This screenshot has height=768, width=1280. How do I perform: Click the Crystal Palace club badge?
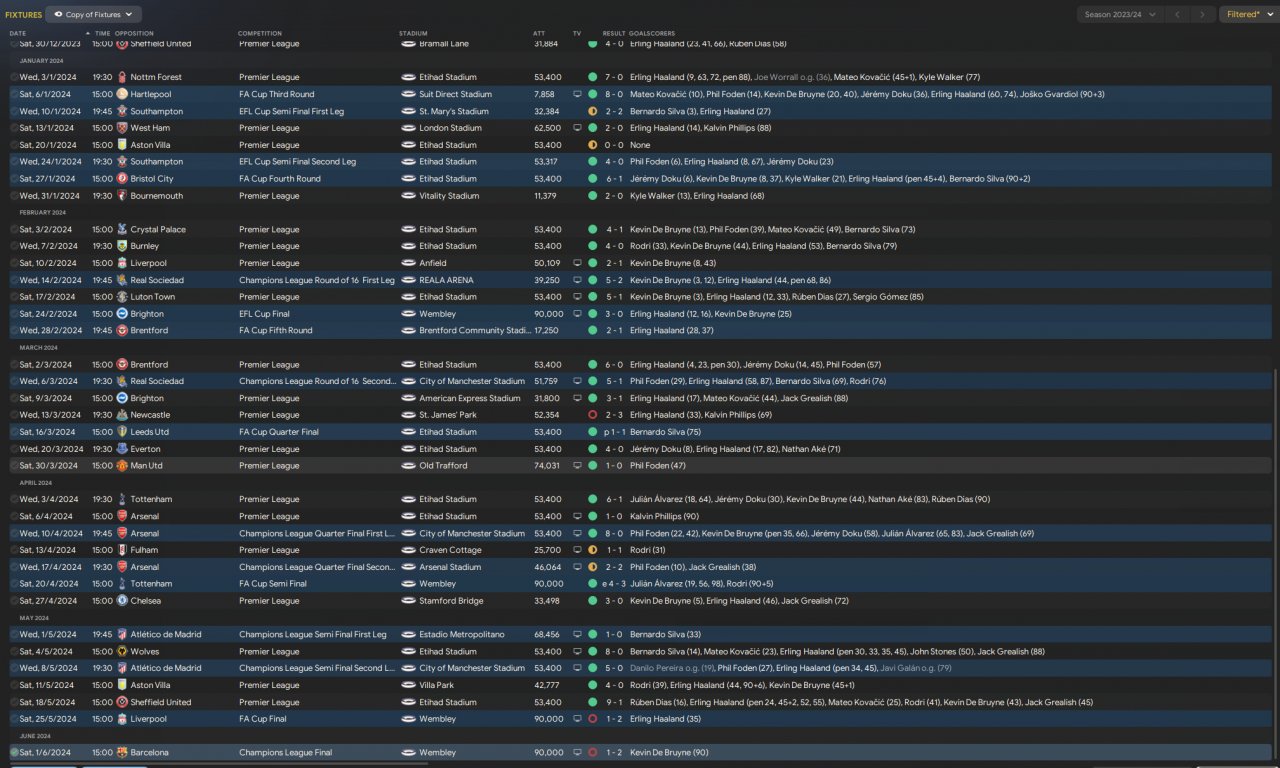click(122, 229)
